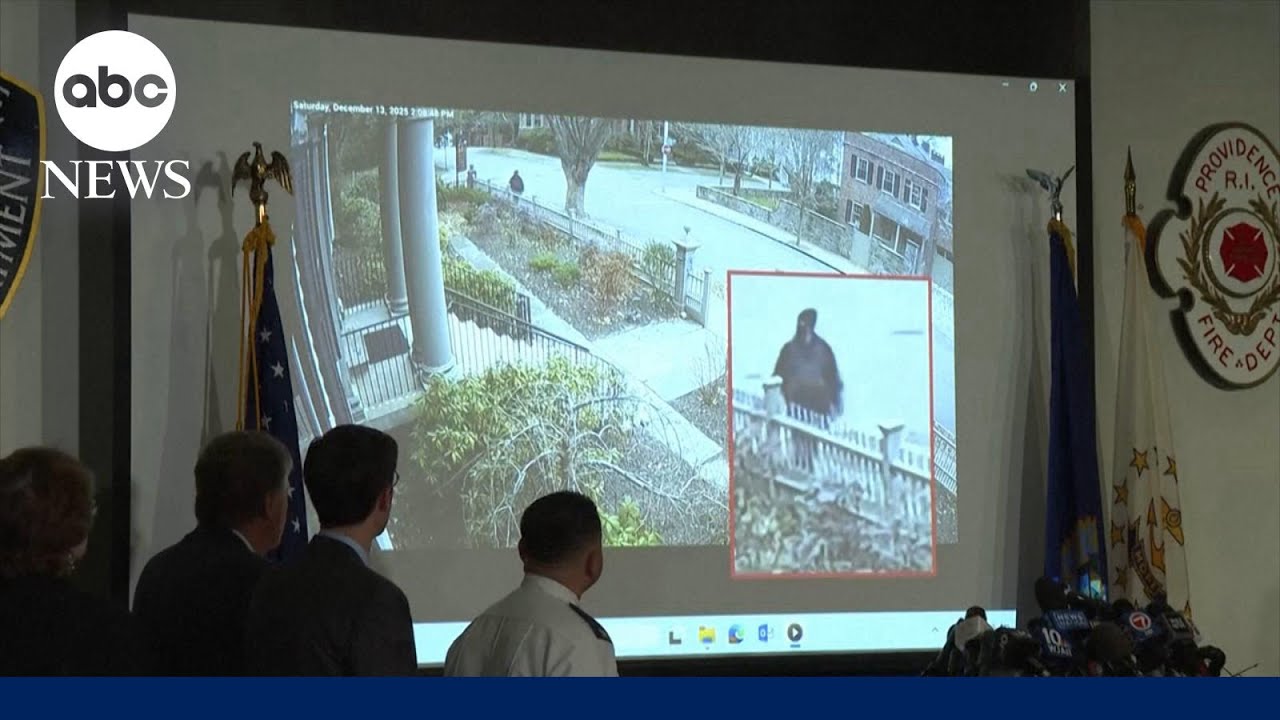This screenshot has width=1280, height=720.
Task: Maximize the projected video window
Action: [1033, 87]
